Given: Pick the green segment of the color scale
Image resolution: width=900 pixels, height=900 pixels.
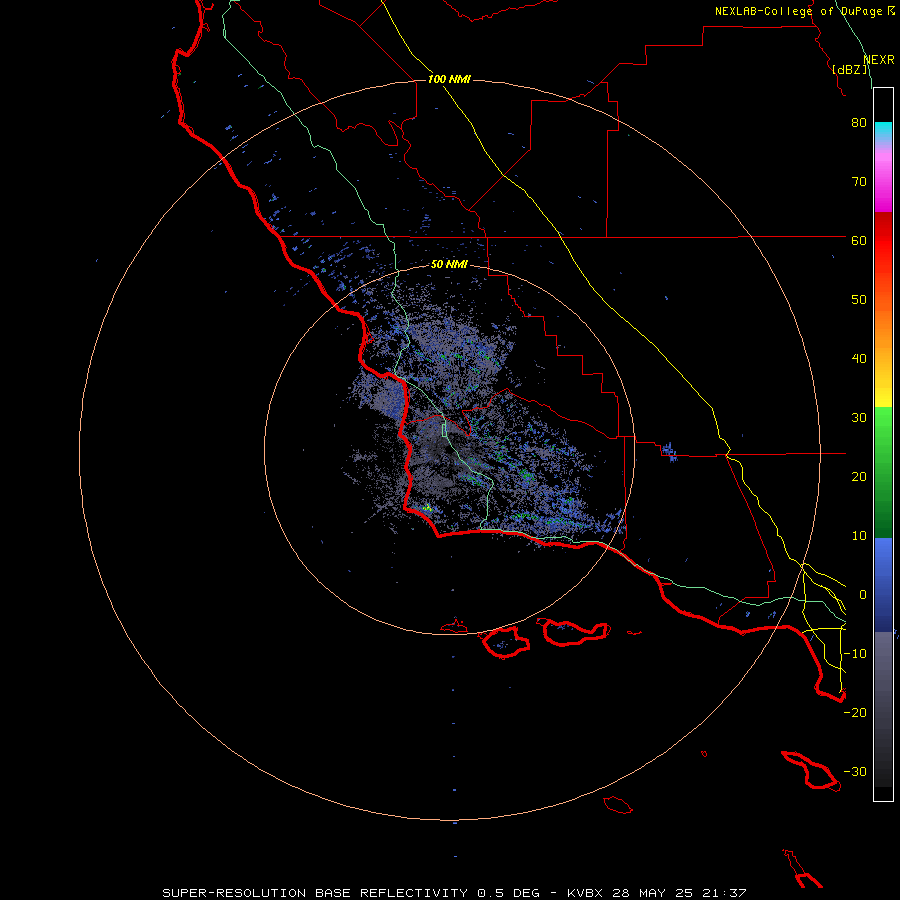Looking at the screenshot, I should click(x=883, y=472).
